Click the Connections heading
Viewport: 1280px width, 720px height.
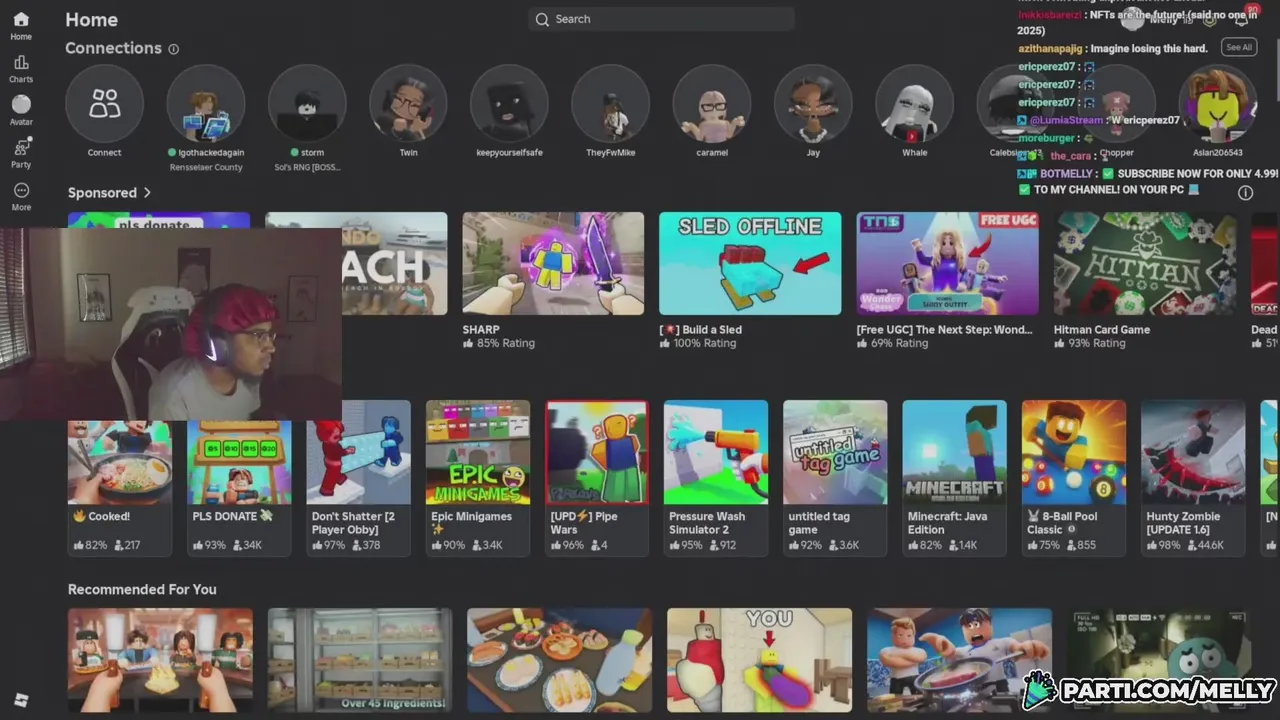[113, 48]
